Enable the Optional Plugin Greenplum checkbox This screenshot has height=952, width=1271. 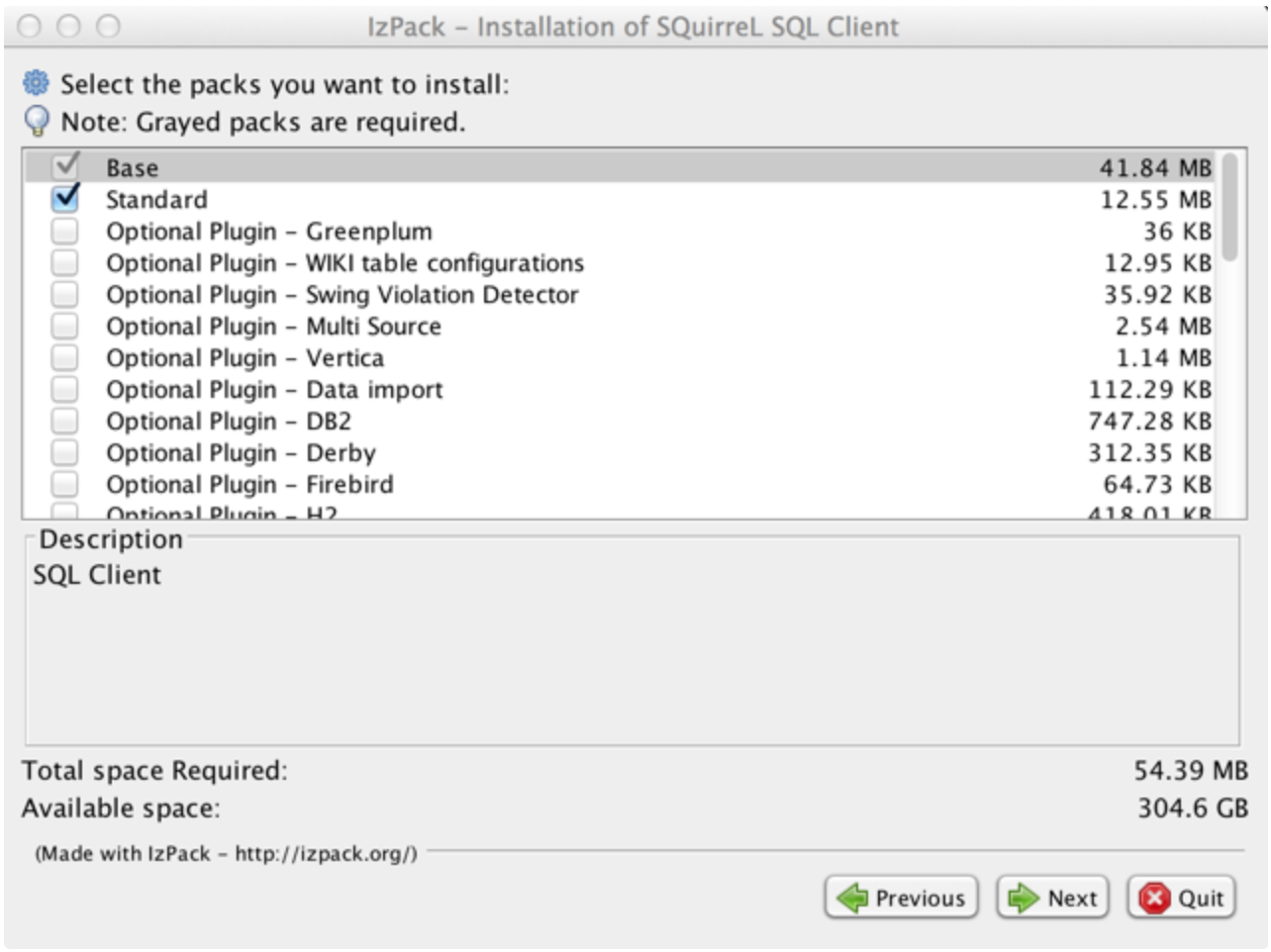click(x=65, y=231)
